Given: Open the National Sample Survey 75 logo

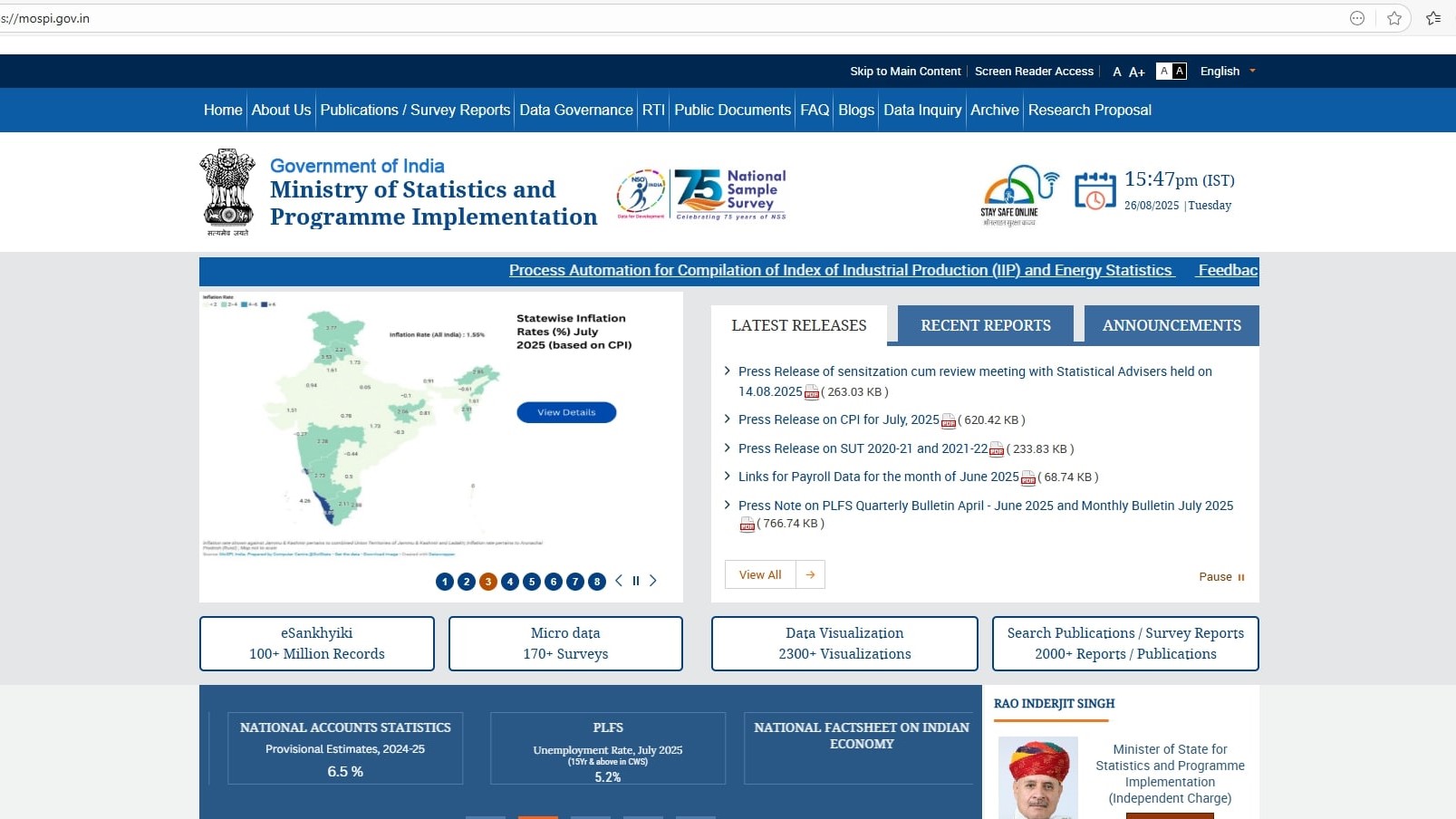Looking at the screenshot, I should coord(731,194).
